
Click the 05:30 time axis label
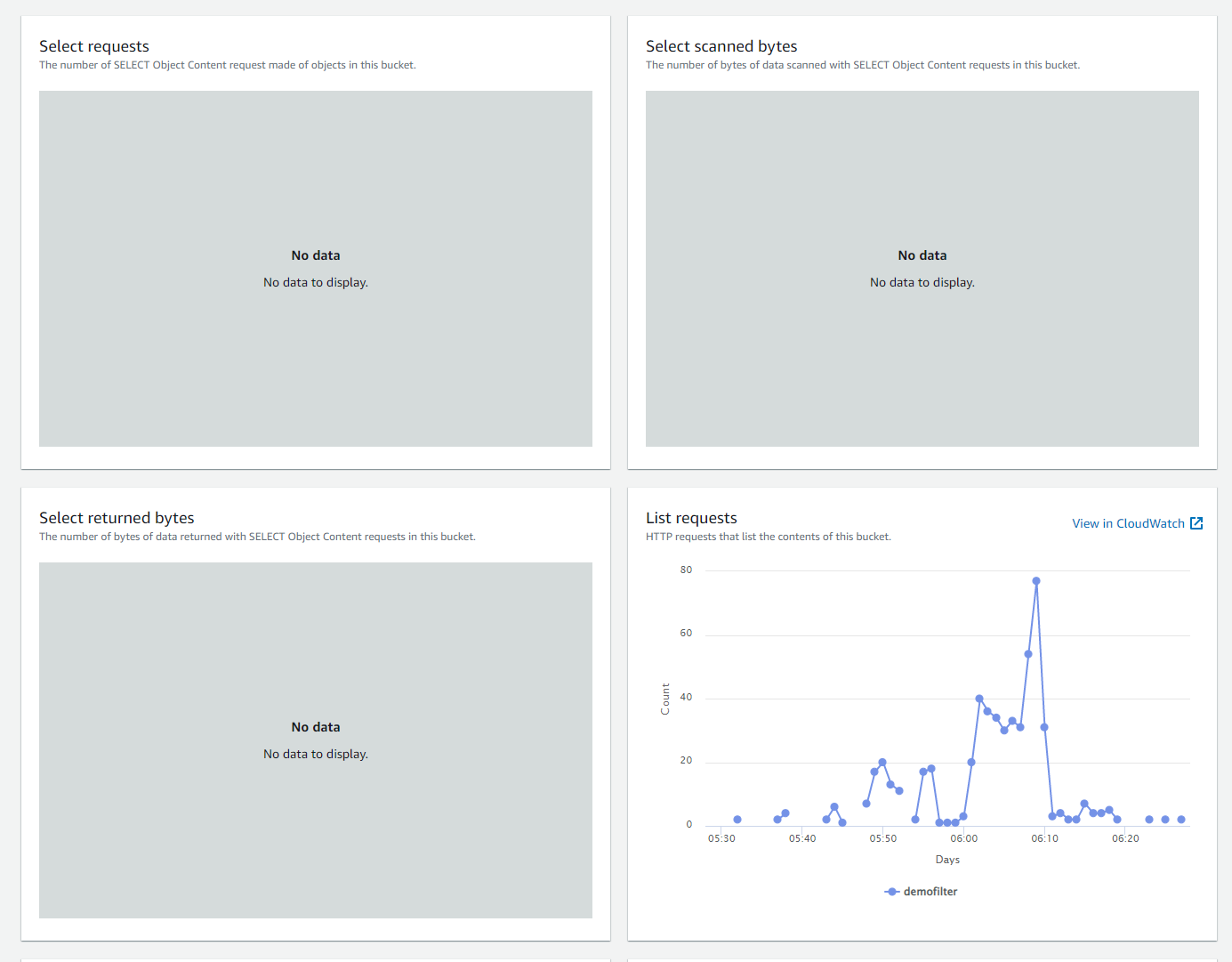721,838
